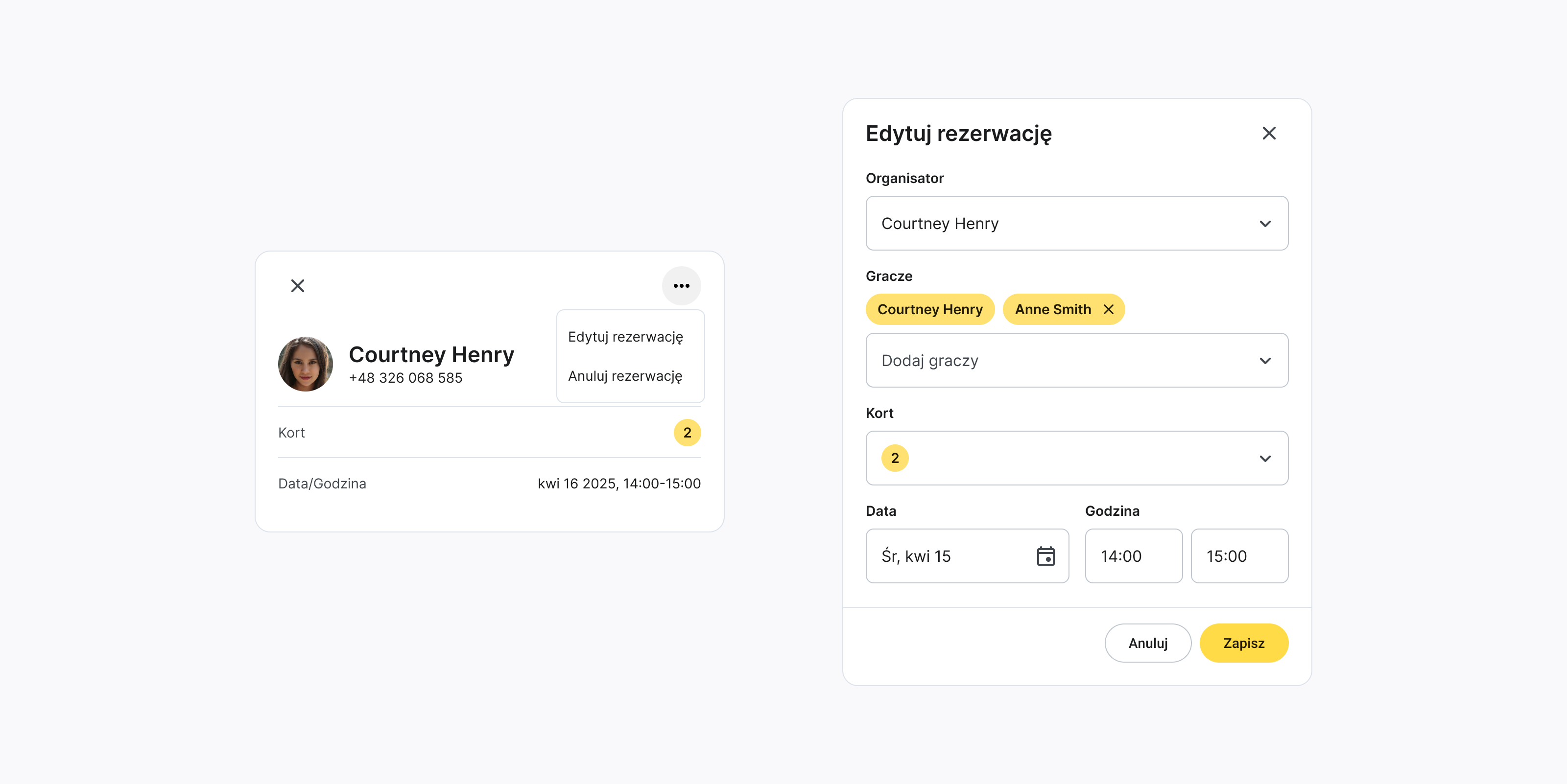The height and width of the screenshot is (784, 1567).
Task: Expand the Organisator dropdown chevron
Action: click(1265, 224)
